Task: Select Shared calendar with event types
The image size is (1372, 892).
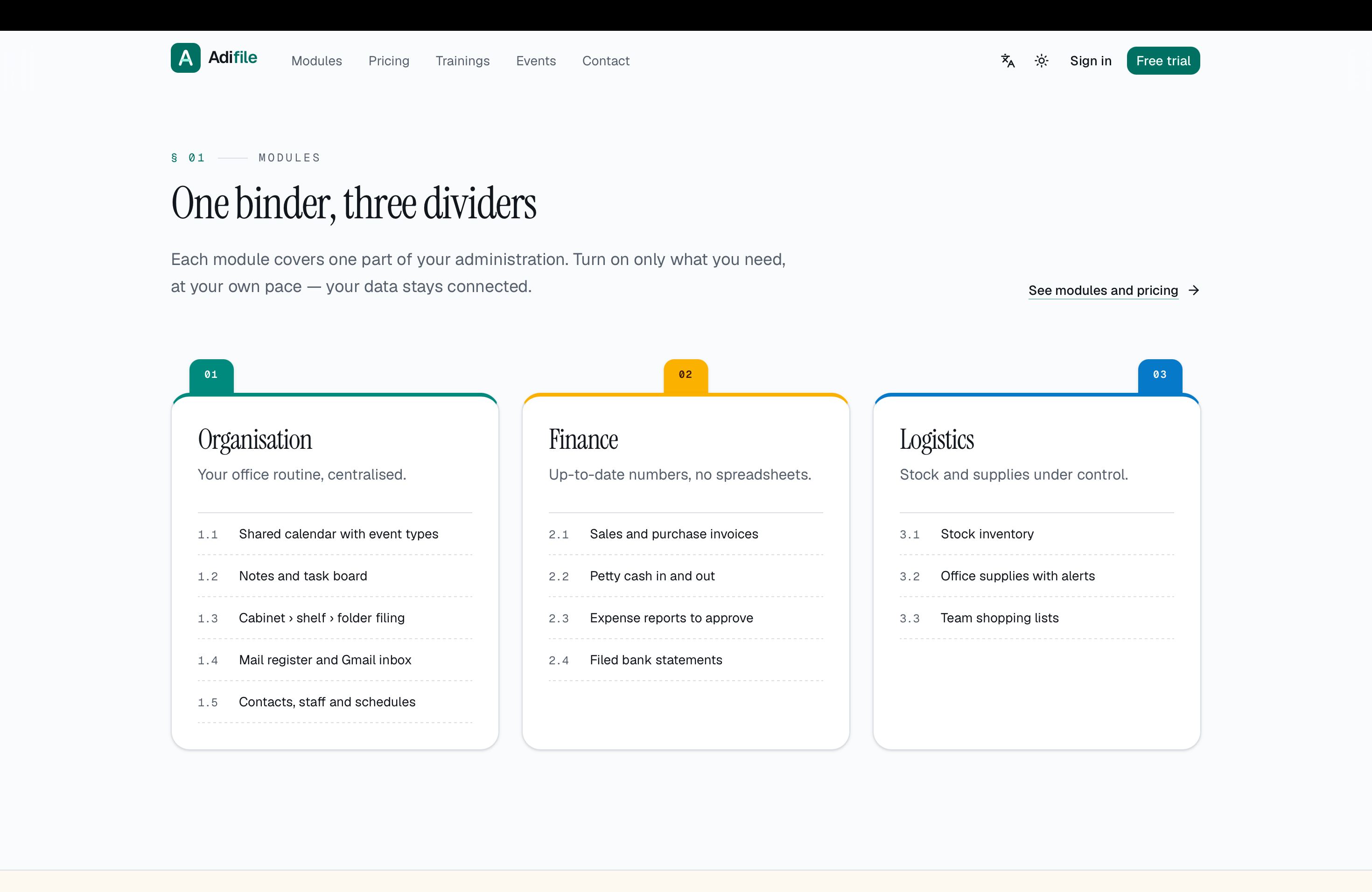Action: click(x=334, y=534)
